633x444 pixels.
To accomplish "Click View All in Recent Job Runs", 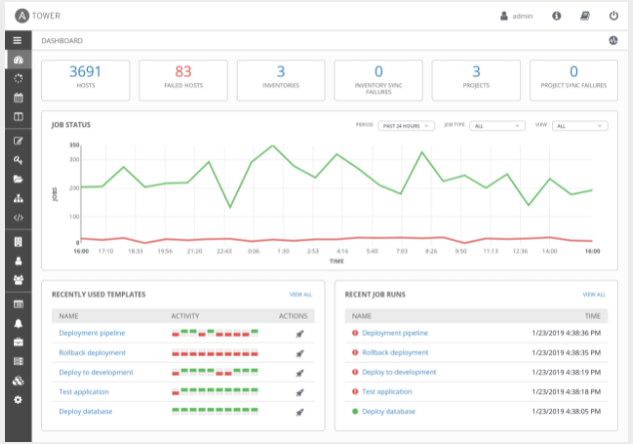I will [594, 295].
